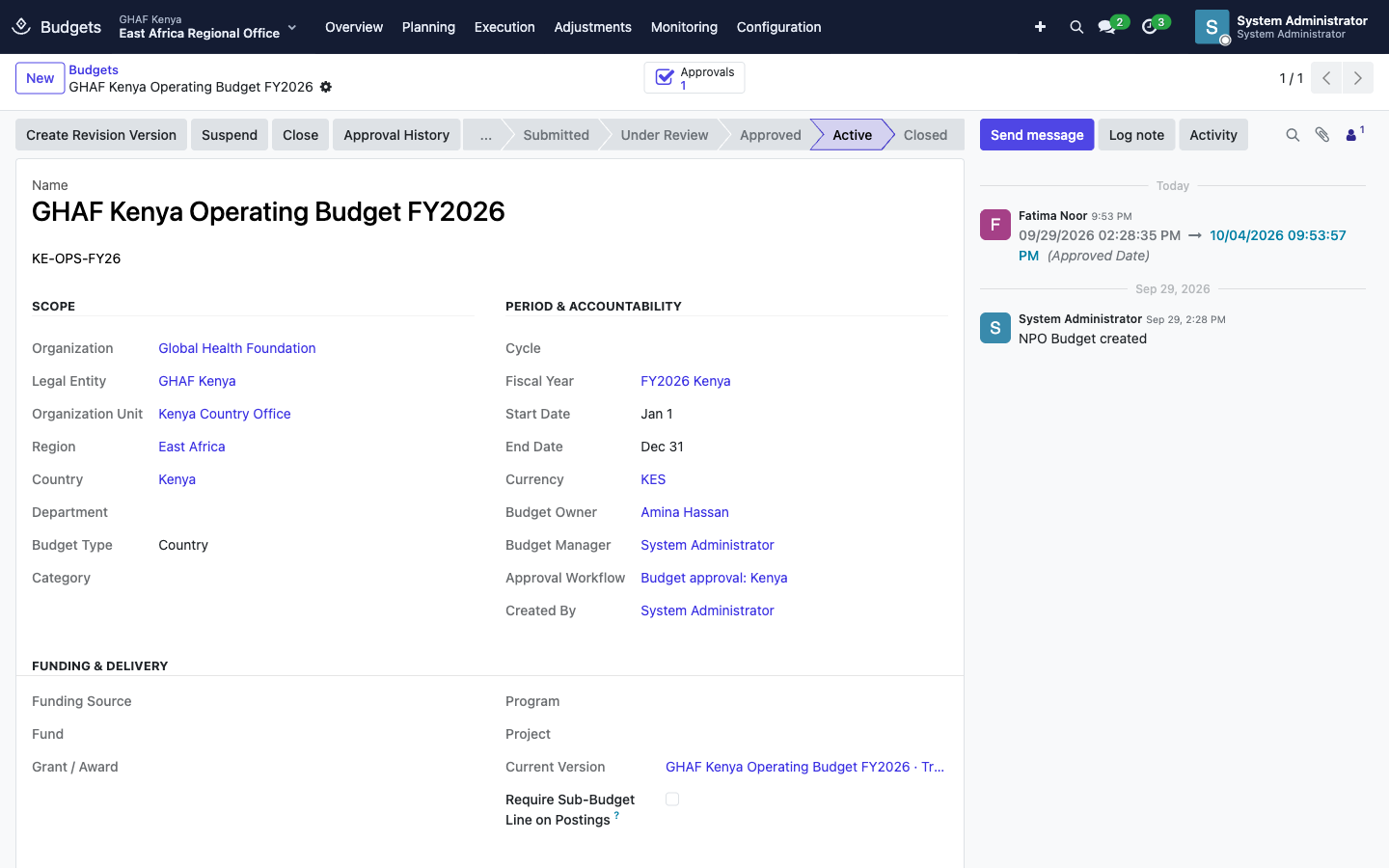Open Budget approval: Kenya workflow link
Image resolution: width=1389 pixels, height=868 pixels.
(714, 578)
